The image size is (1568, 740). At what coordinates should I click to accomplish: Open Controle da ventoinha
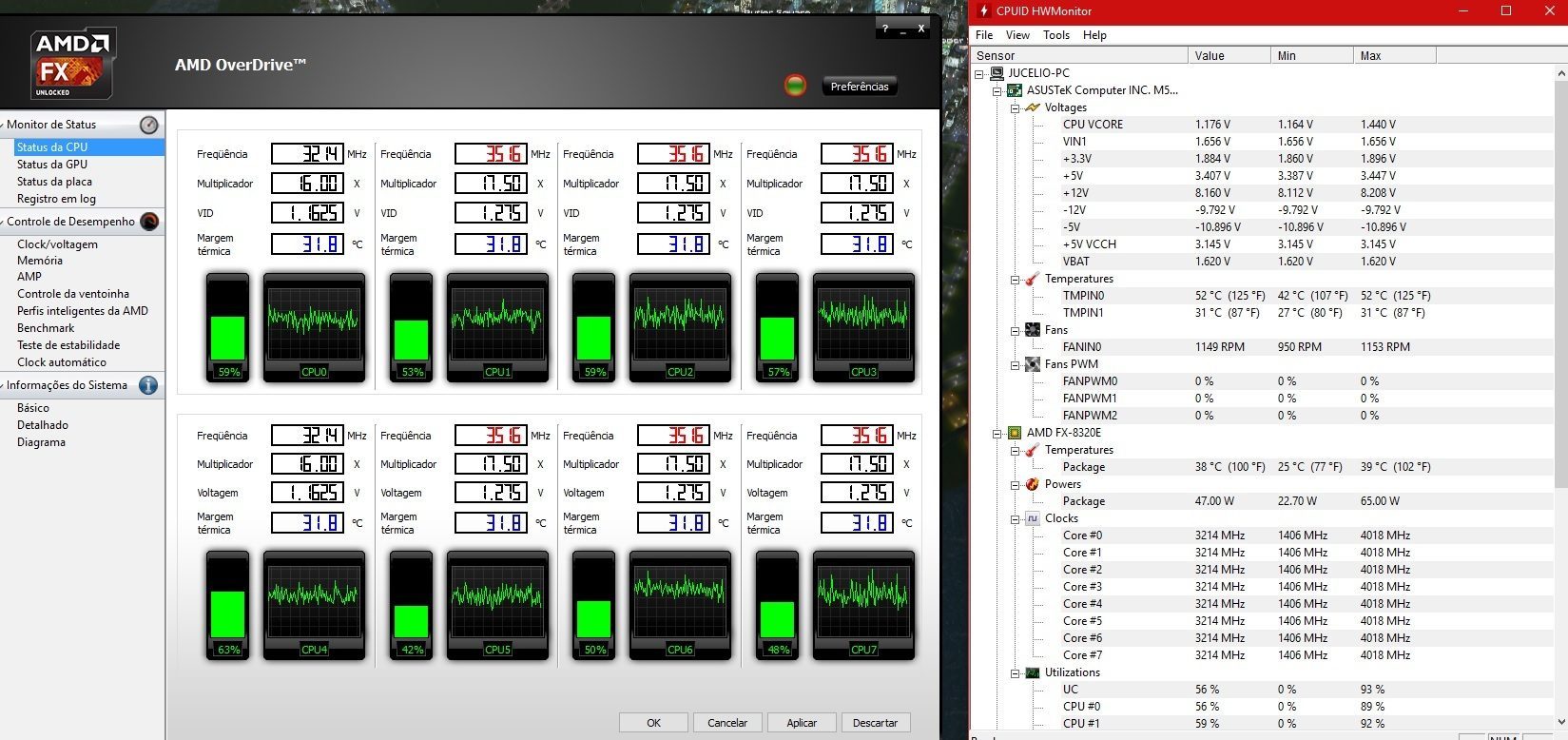pos(73,294)
